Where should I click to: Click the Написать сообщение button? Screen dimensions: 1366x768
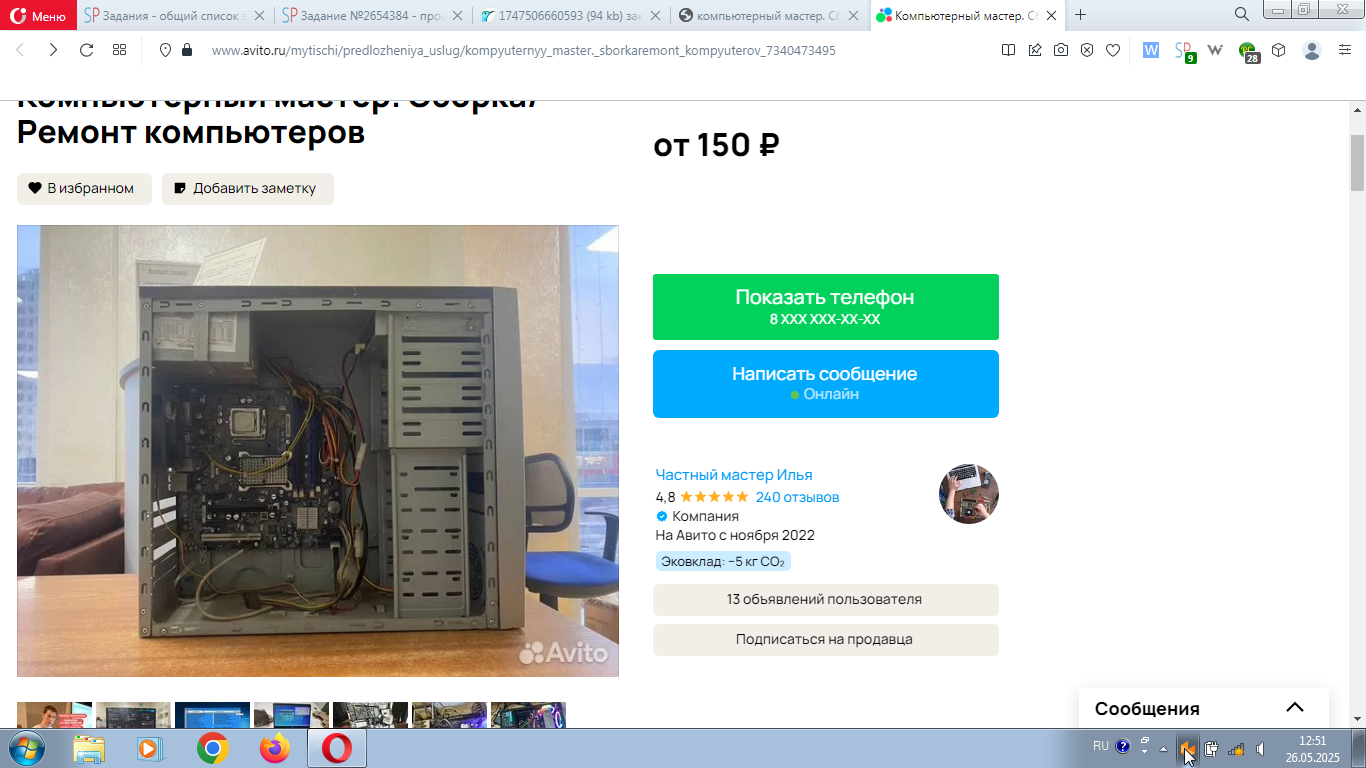coord(826,383)
